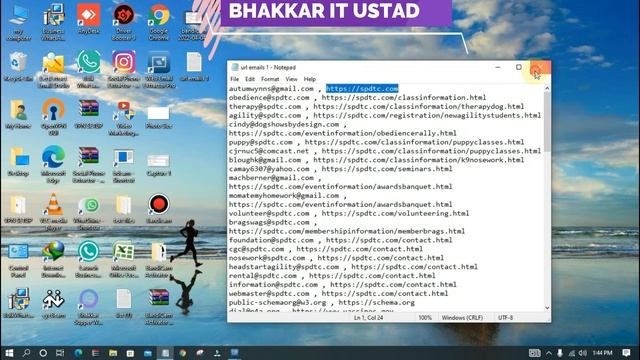The width and height of the screenshot is (640, 360).
Task: Open the volume control in system tray
Action: click(583, 353)
